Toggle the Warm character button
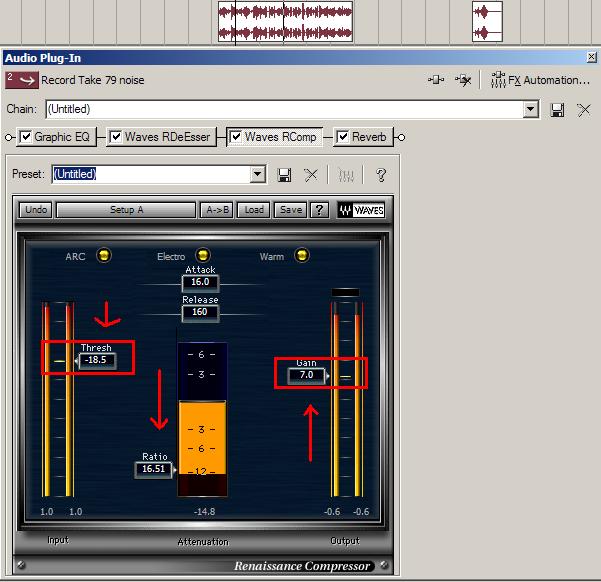601x582 pixels. [x=302, y=255]
